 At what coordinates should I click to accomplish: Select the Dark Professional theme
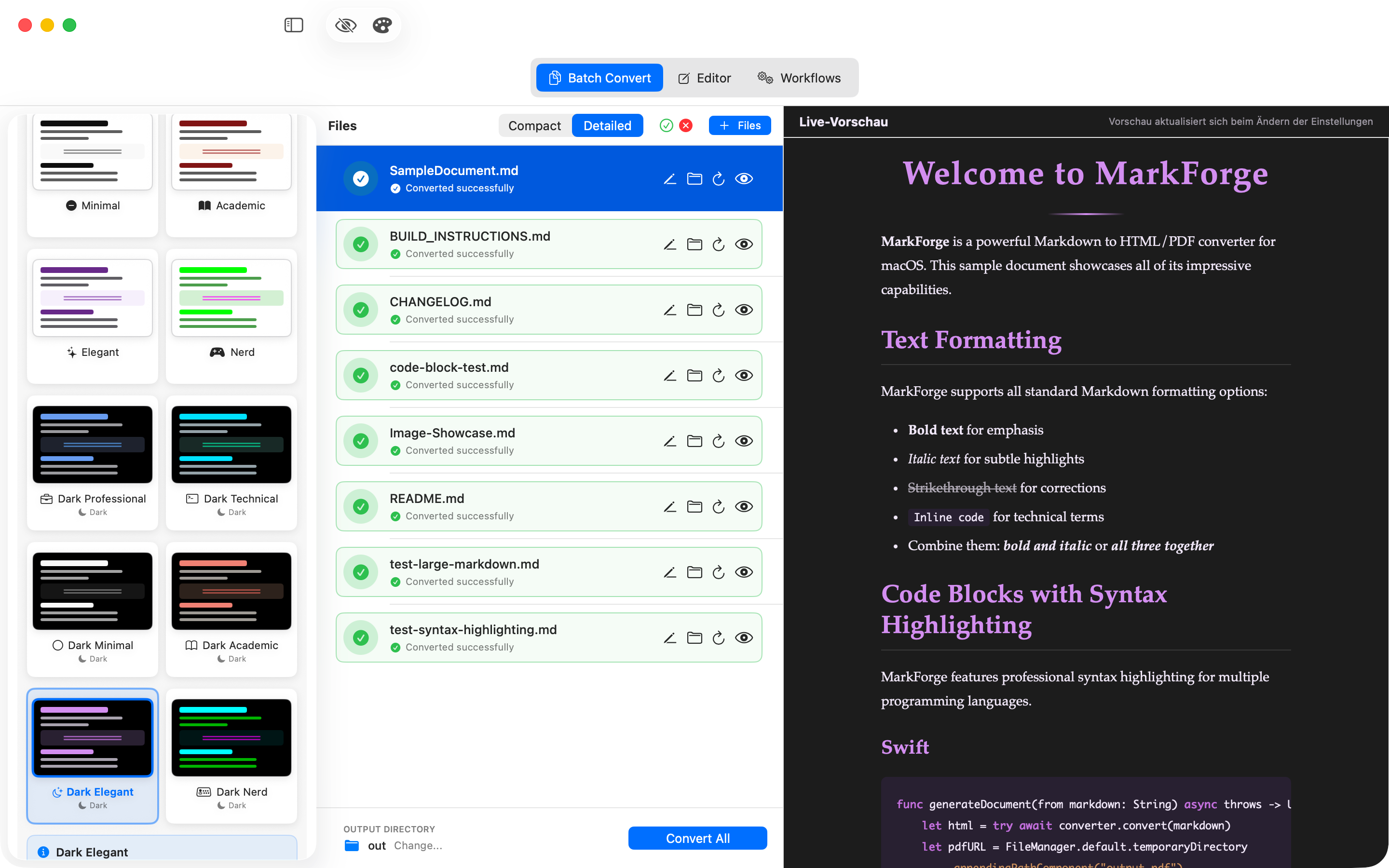(x=93, y=462)
